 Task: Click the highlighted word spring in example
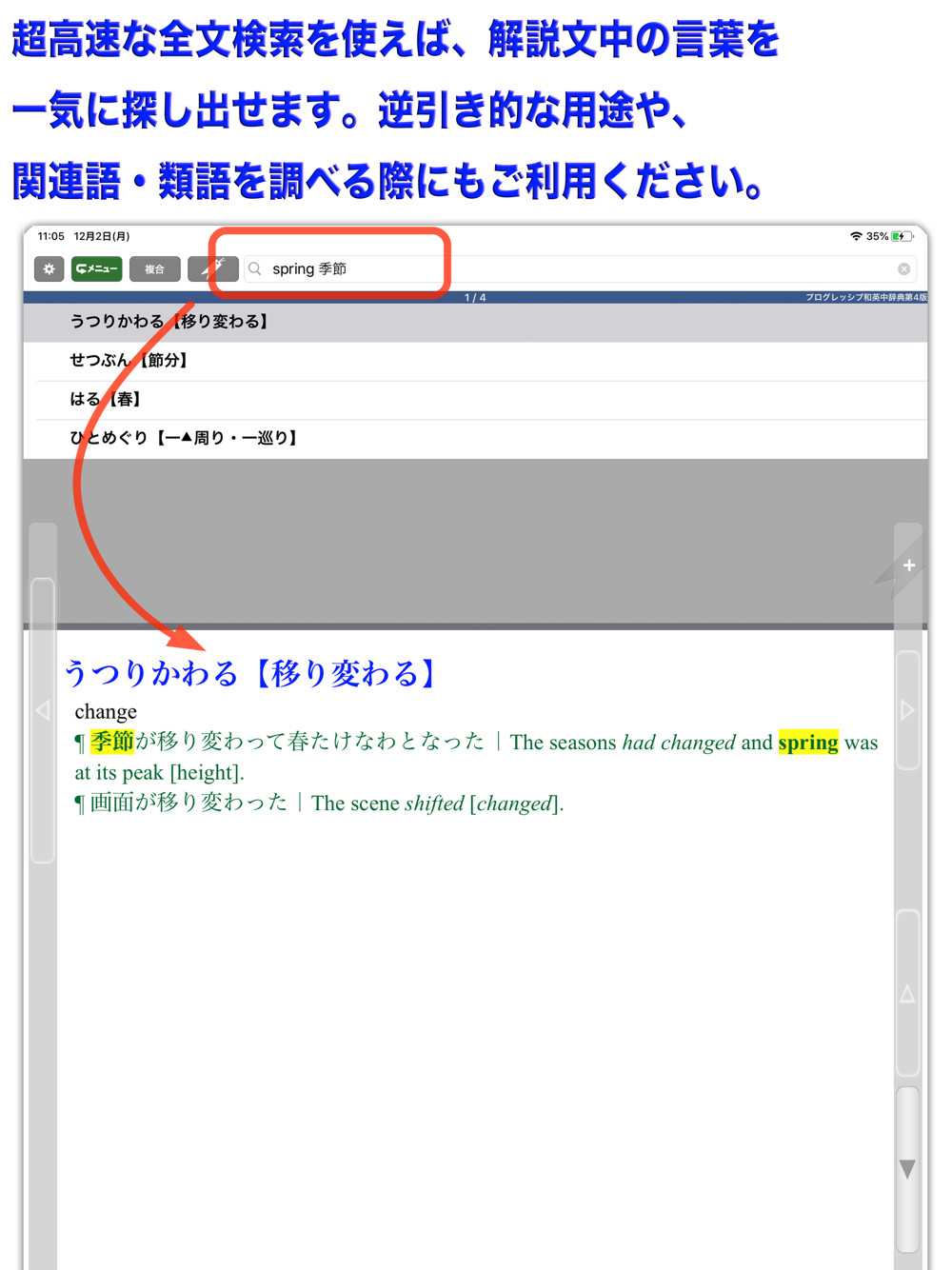[808, 743]
